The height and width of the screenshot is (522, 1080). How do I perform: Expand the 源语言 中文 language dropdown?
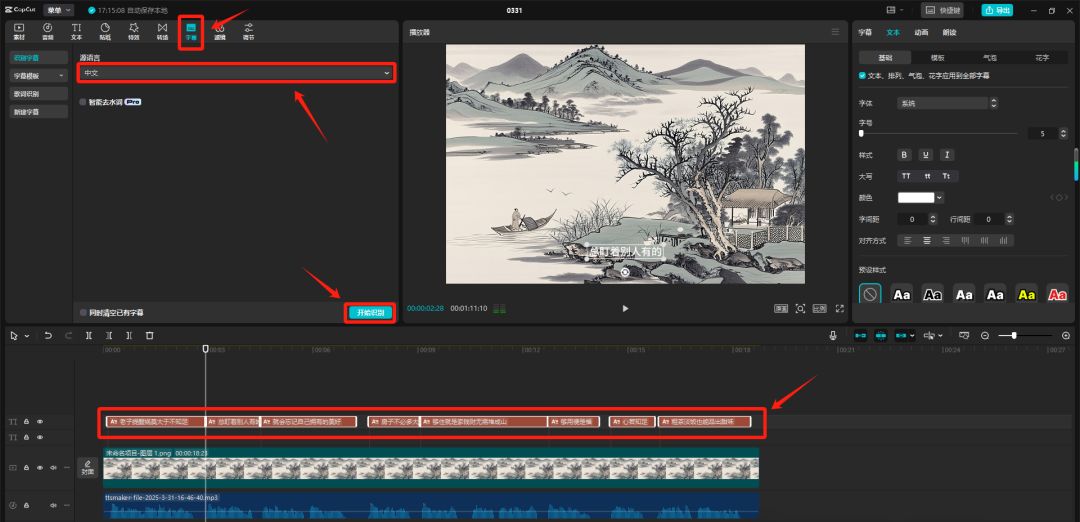pos(237,73)
